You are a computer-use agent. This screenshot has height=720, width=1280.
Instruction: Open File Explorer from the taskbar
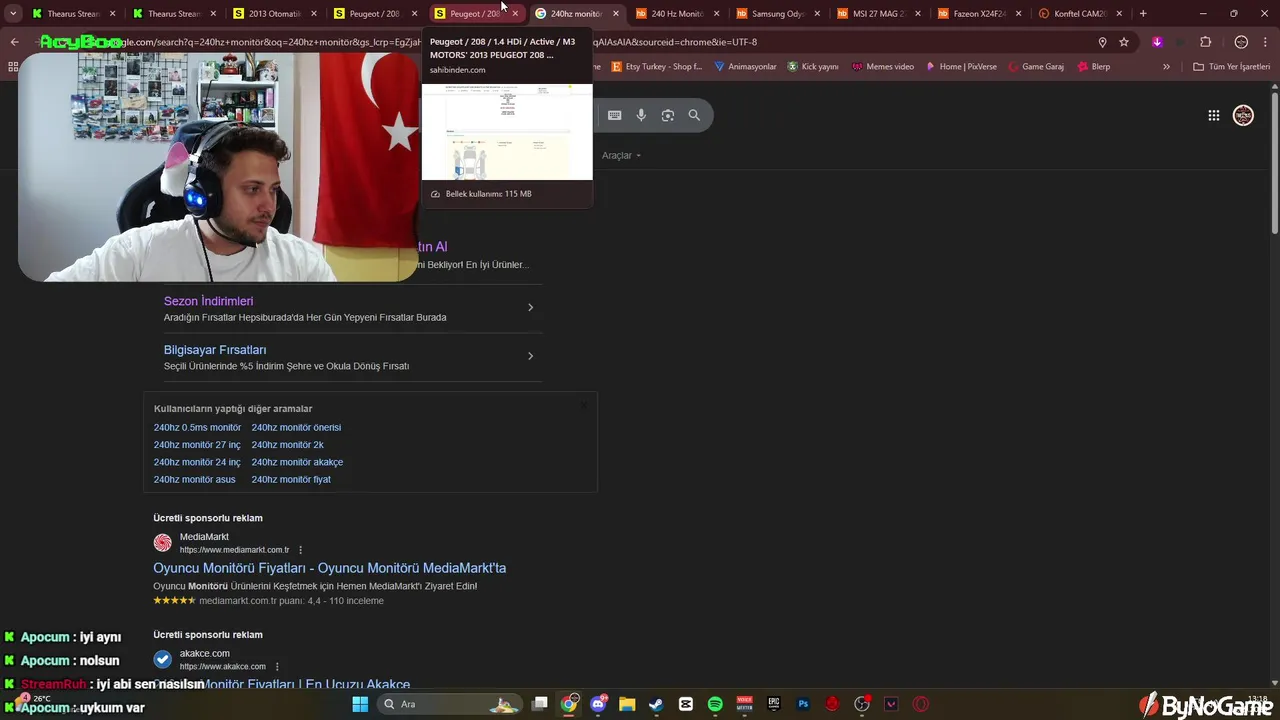(627, 704)
